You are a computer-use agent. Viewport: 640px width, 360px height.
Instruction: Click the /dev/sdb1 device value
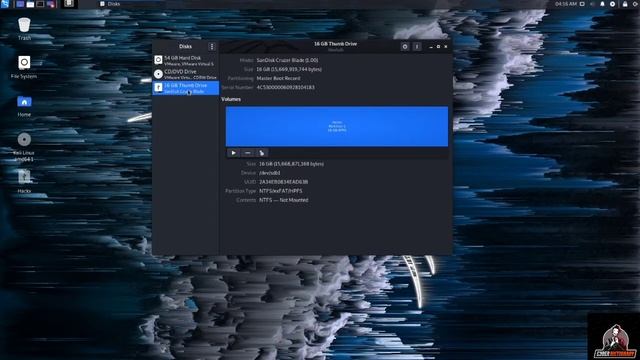tap(269, 173)
